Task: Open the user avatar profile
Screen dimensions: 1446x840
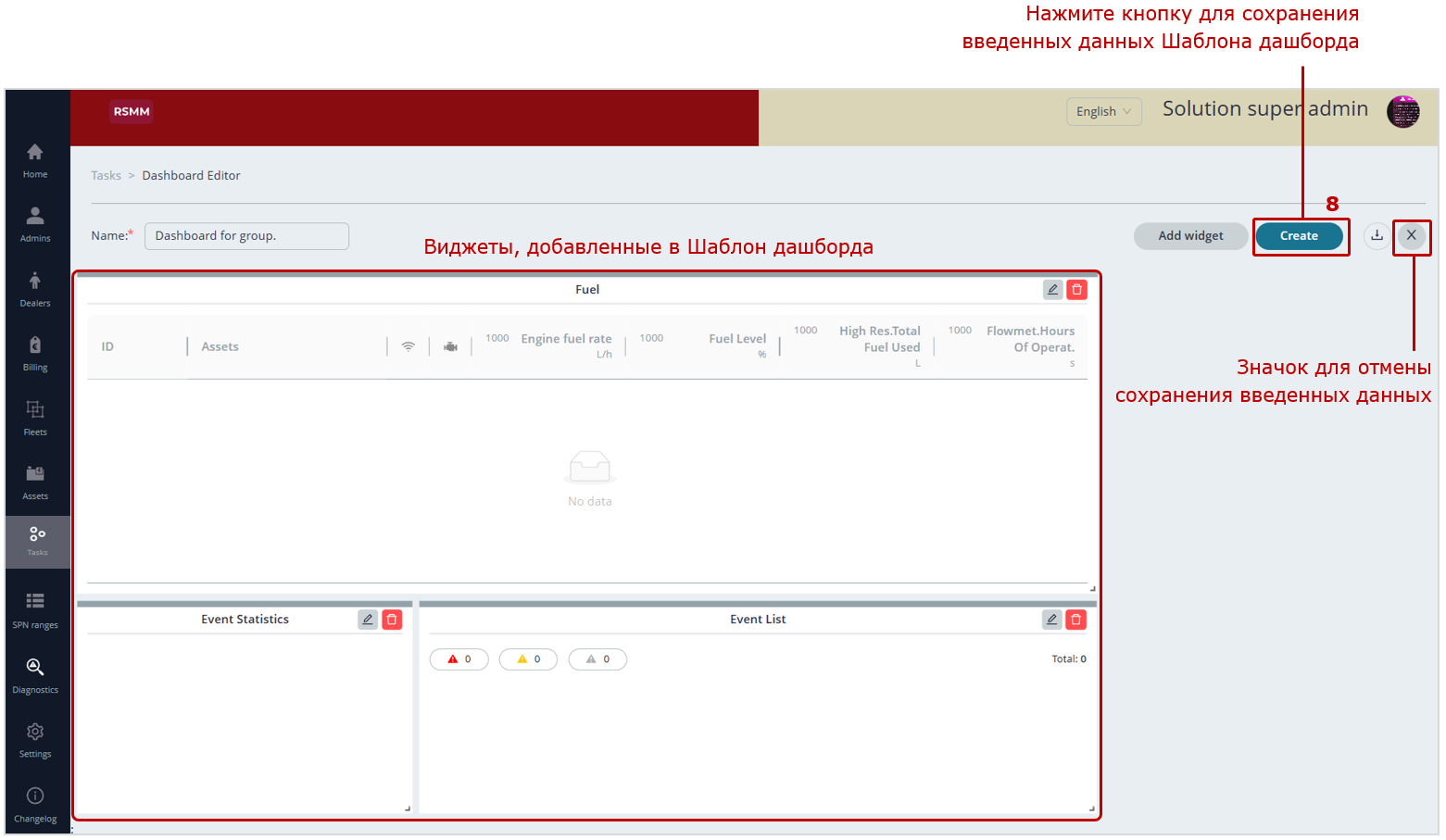Action: click(x=1402, y=111)
